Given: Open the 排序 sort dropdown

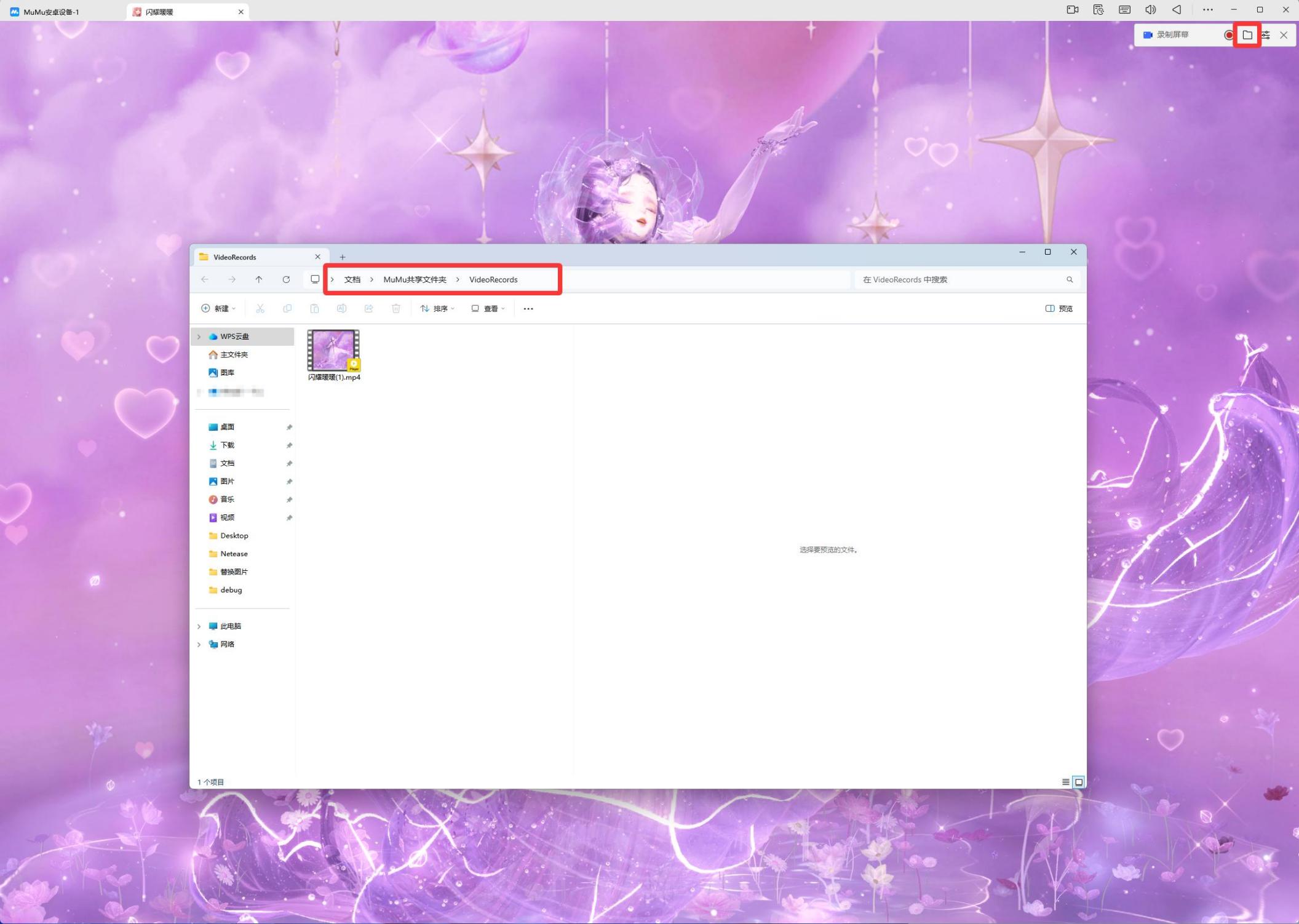Looking at the screenshot, I should (x=437, y=308).
